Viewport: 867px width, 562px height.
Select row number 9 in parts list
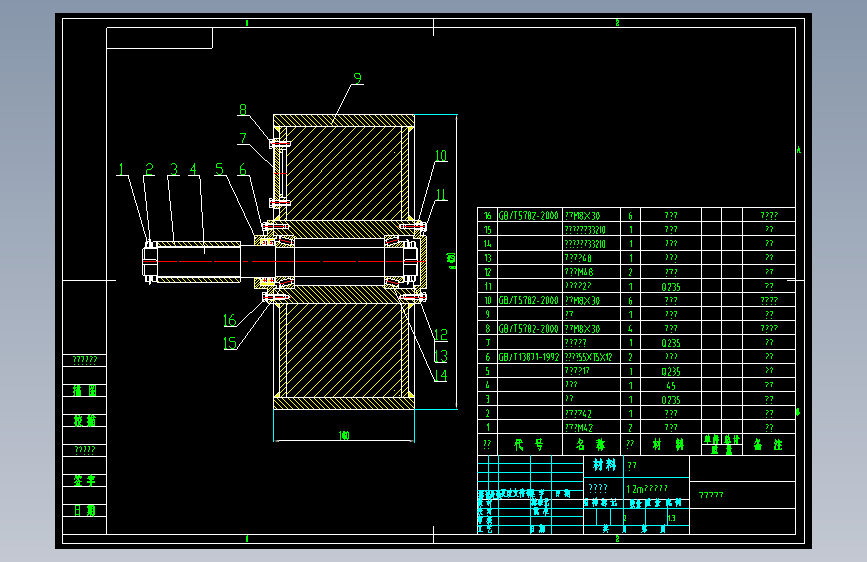(487, 314)
